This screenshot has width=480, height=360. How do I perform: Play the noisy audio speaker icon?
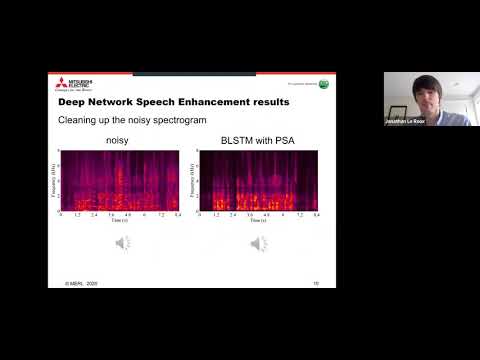coord(123,244)
